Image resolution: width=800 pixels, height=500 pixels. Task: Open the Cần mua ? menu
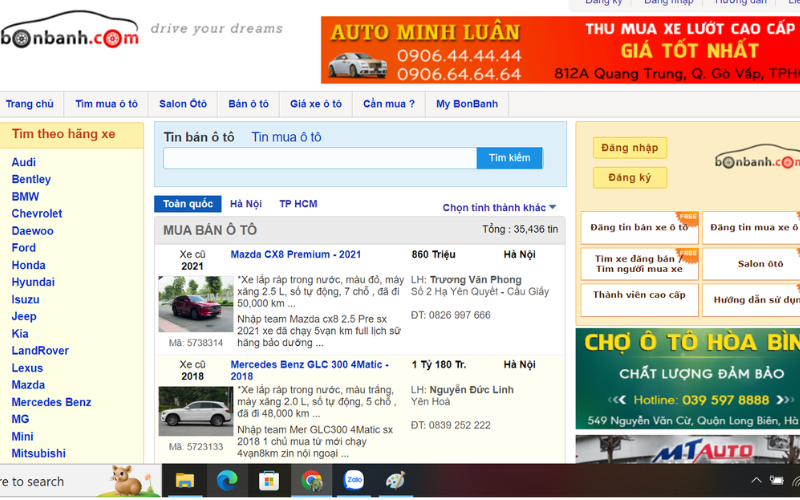pyautogui.click(x=389, y=104)
